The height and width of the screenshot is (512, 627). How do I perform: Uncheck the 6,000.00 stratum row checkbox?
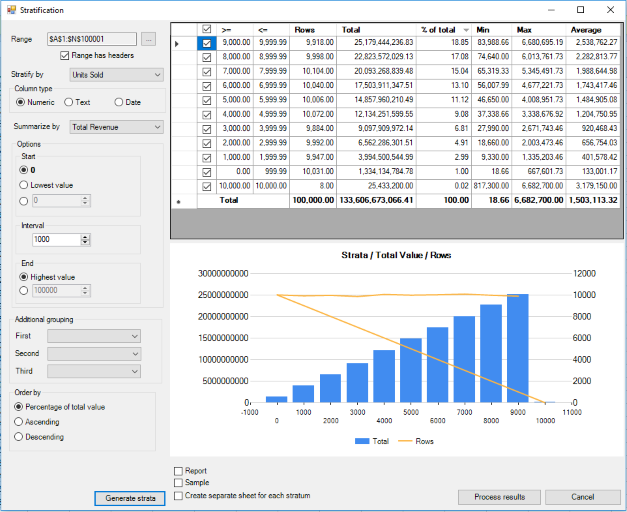[x=207, y=86]
